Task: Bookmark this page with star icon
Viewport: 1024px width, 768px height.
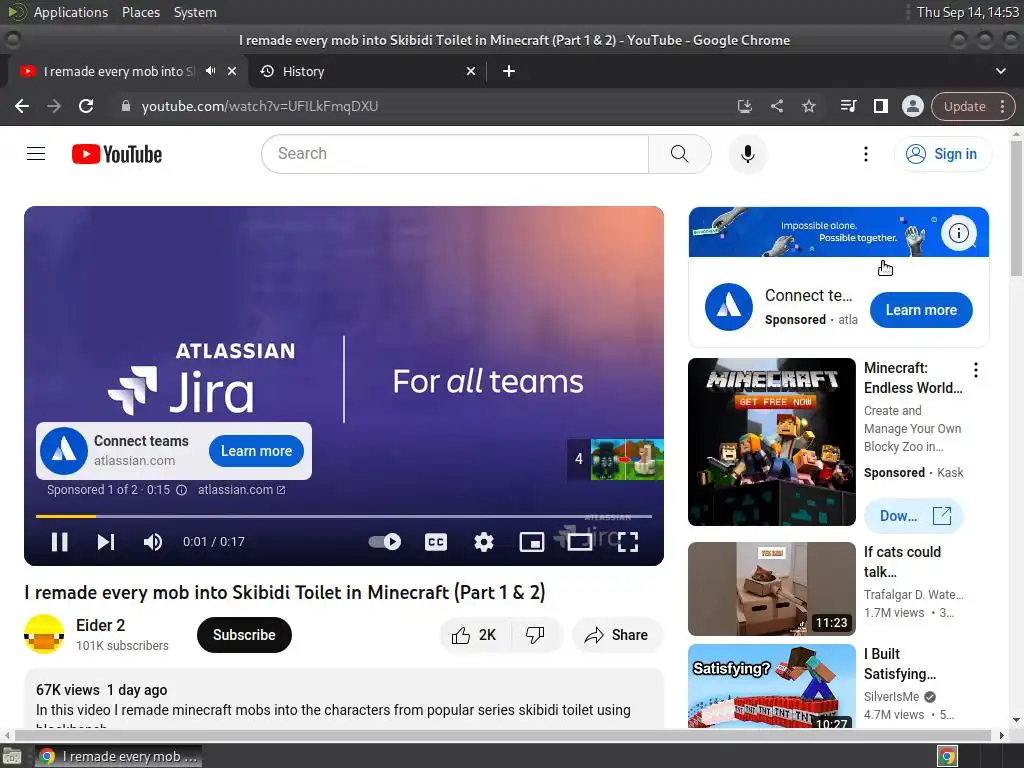Action: click(808, 106)
